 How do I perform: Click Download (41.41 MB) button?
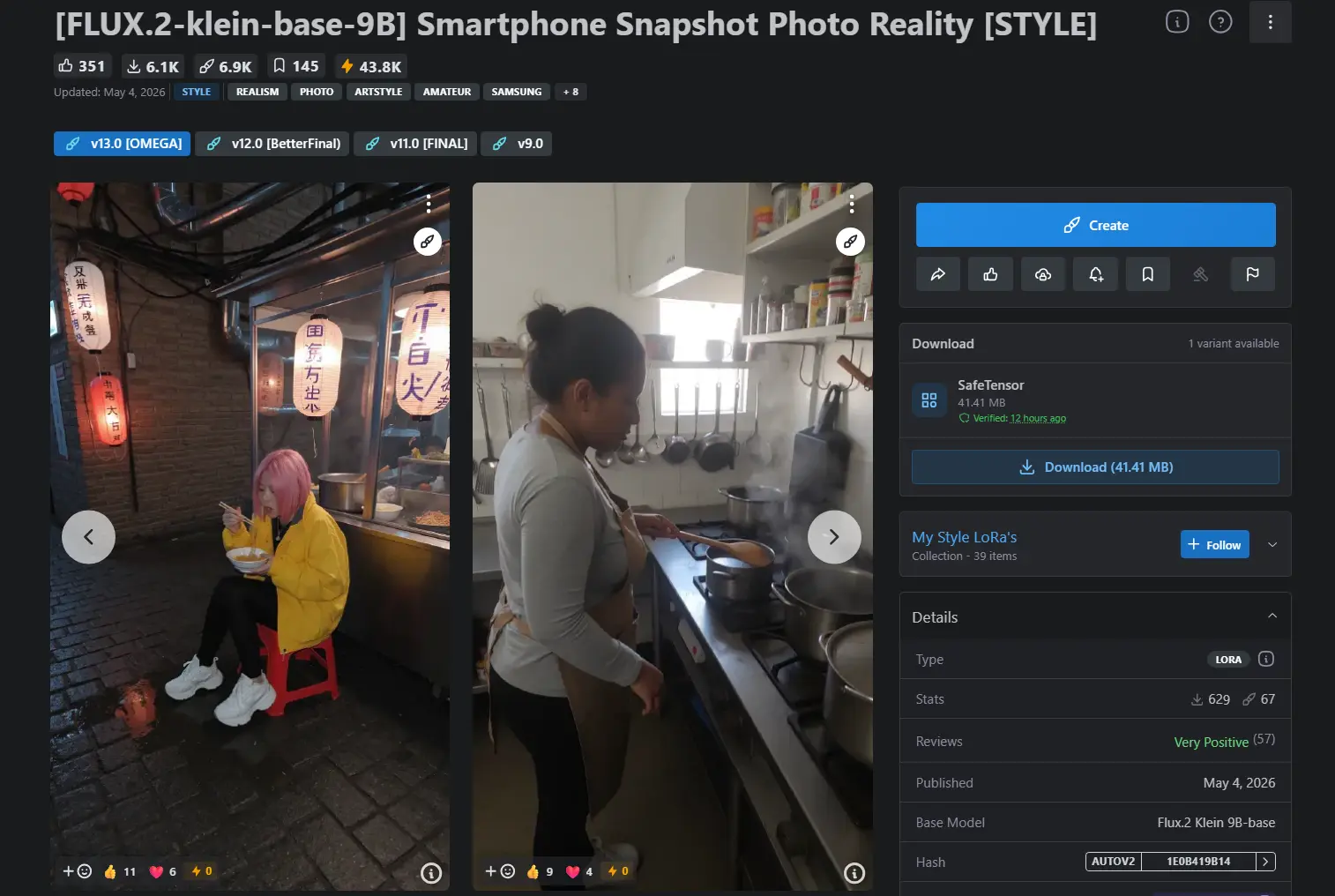(1096, 467)
